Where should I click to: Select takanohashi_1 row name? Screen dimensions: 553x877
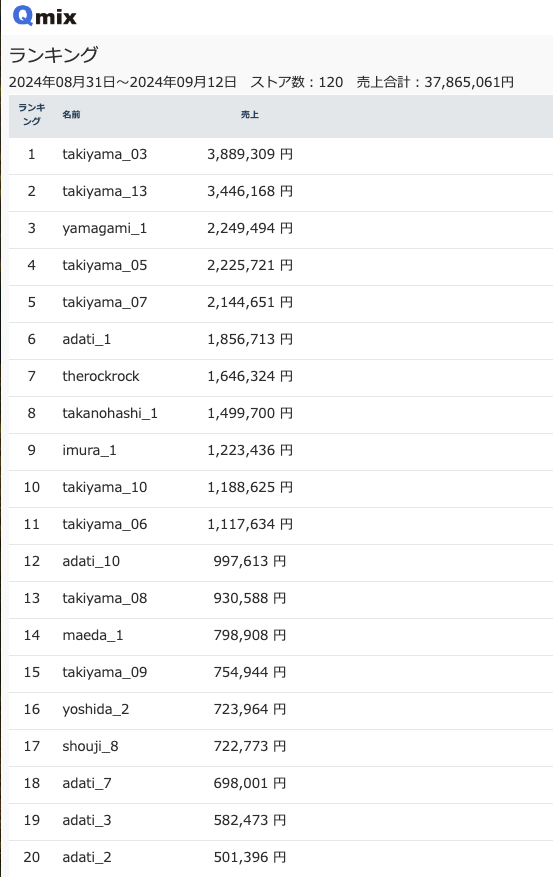[110, 413]
